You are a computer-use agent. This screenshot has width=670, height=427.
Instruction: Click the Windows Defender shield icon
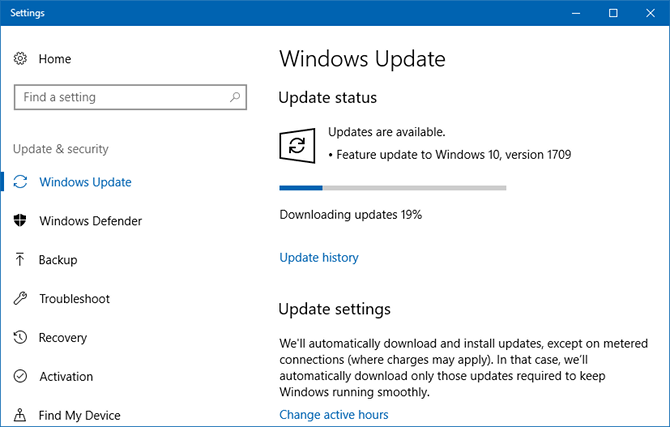pos(20,221)
